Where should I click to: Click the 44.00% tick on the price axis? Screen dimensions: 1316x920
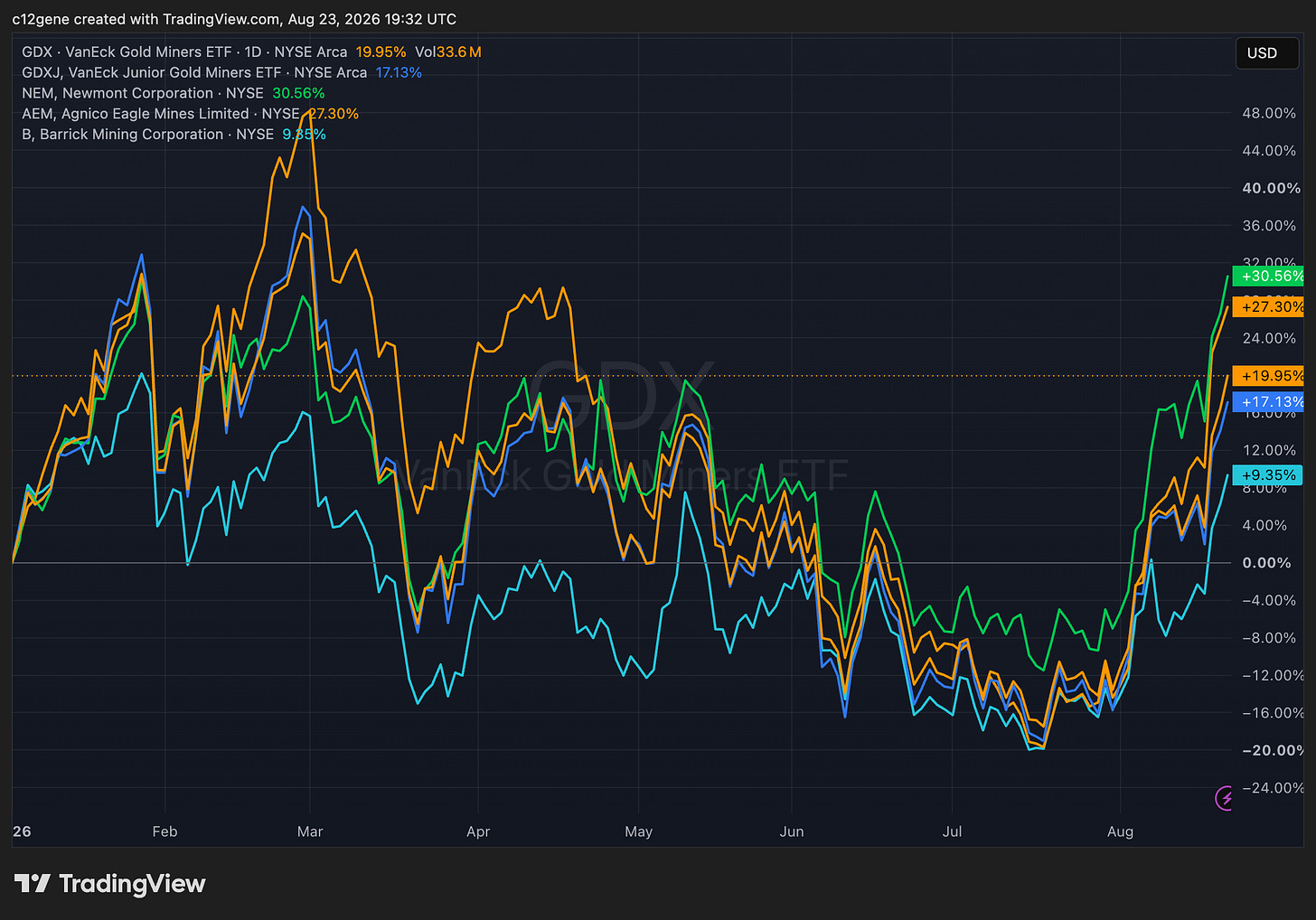1269,151
